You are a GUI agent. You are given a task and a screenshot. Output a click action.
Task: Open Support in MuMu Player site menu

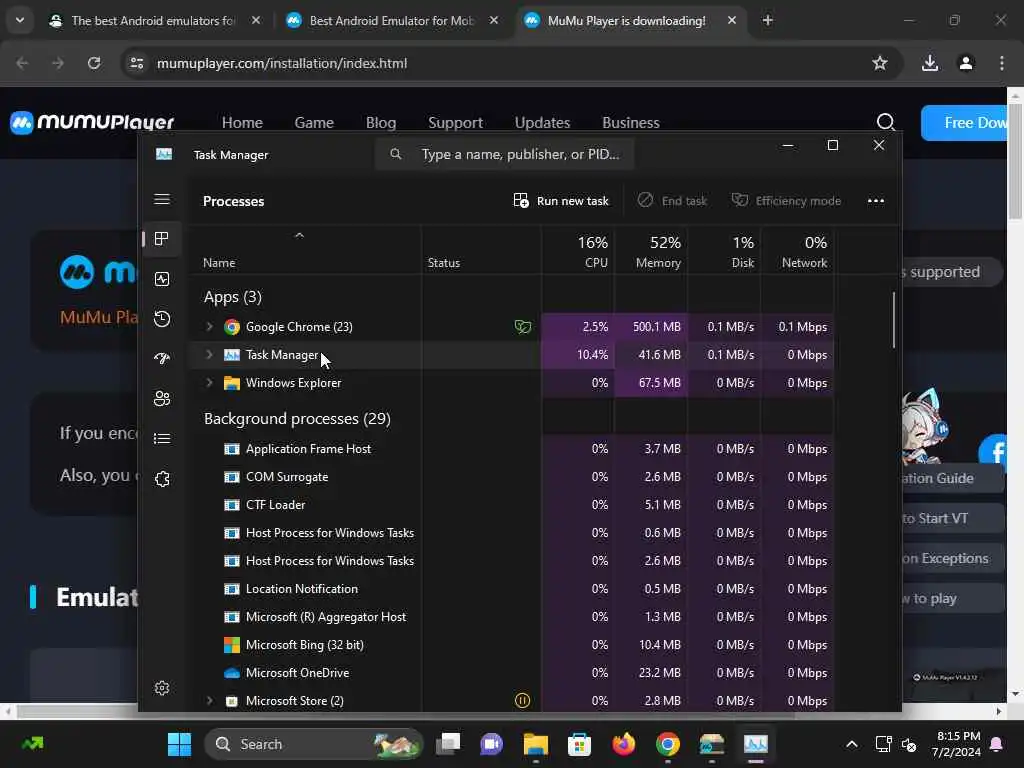pyautogui.click(x=455, y=123)
